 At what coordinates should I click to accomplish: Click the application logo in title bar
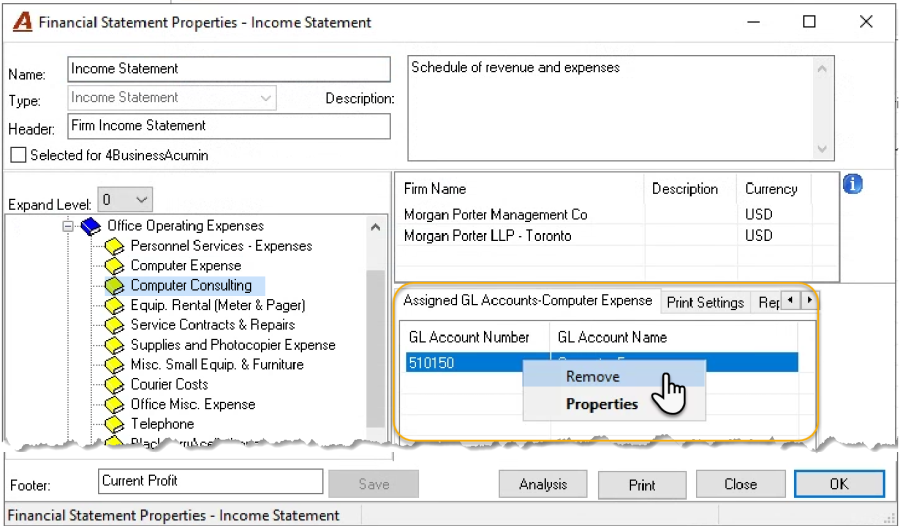click(x=23, y=22)
